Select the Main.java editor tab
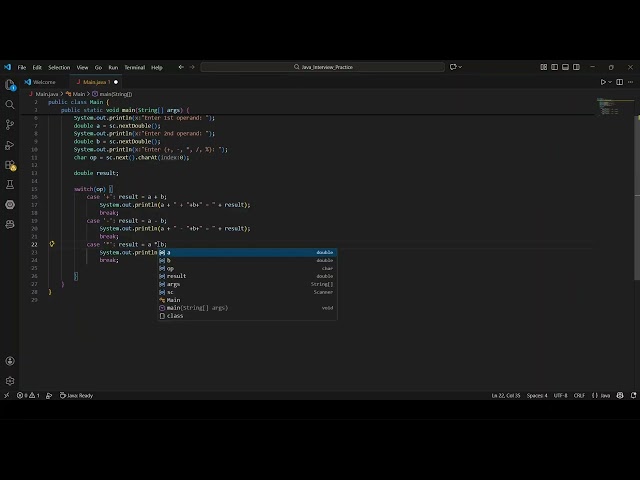The image size is (640, 480). [x=94, y=82]
